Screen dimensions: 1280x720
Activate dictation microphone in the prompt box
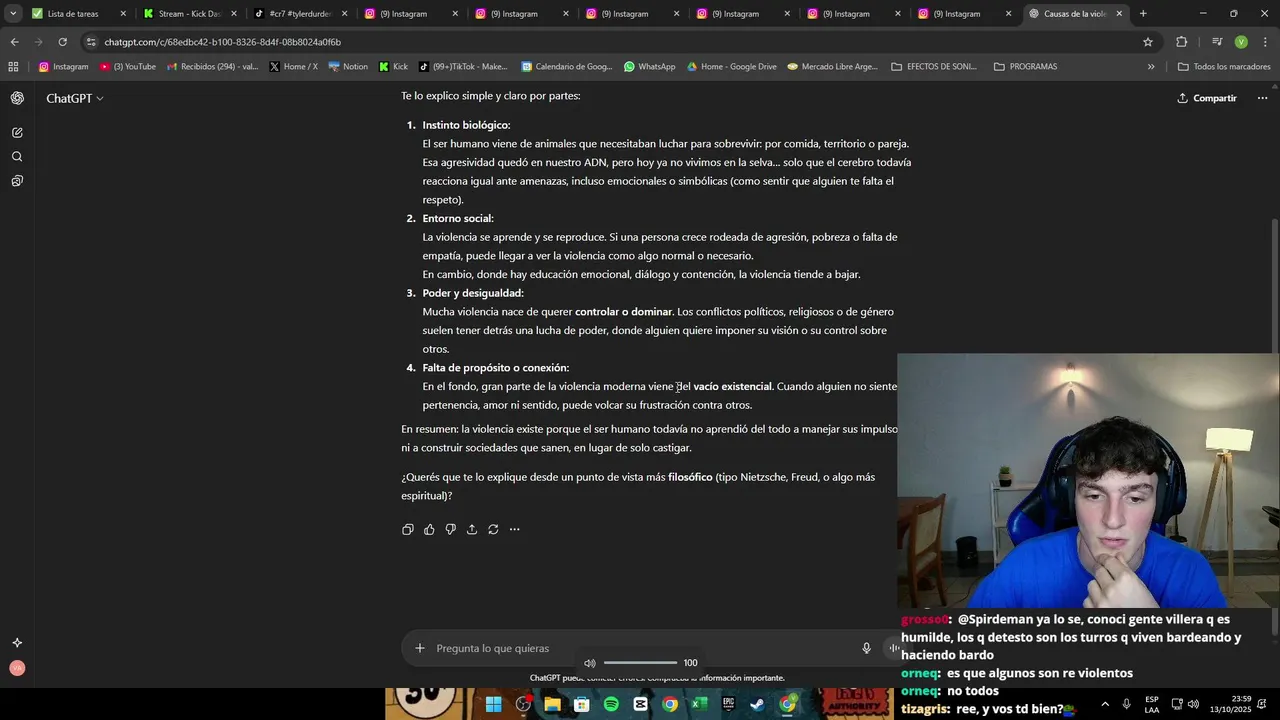click(867, 648)
